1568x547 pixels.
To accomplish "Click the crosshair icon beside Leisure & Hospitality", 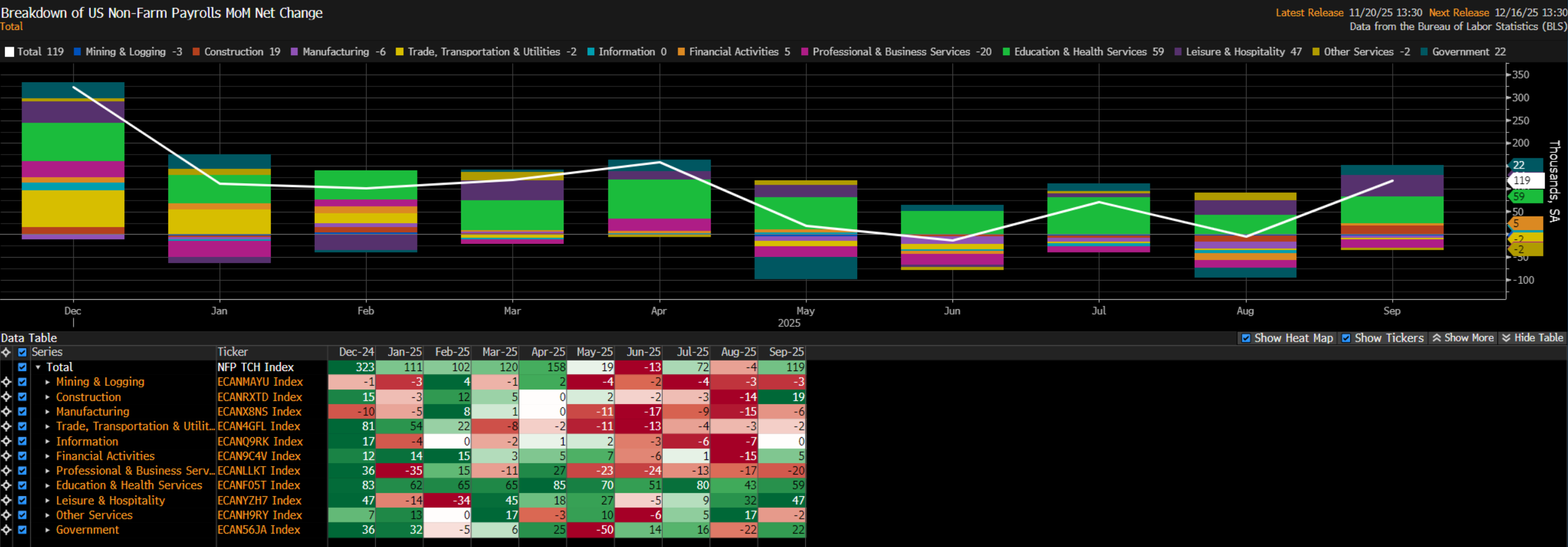I will pyautogui.click(x=6, y=500).
